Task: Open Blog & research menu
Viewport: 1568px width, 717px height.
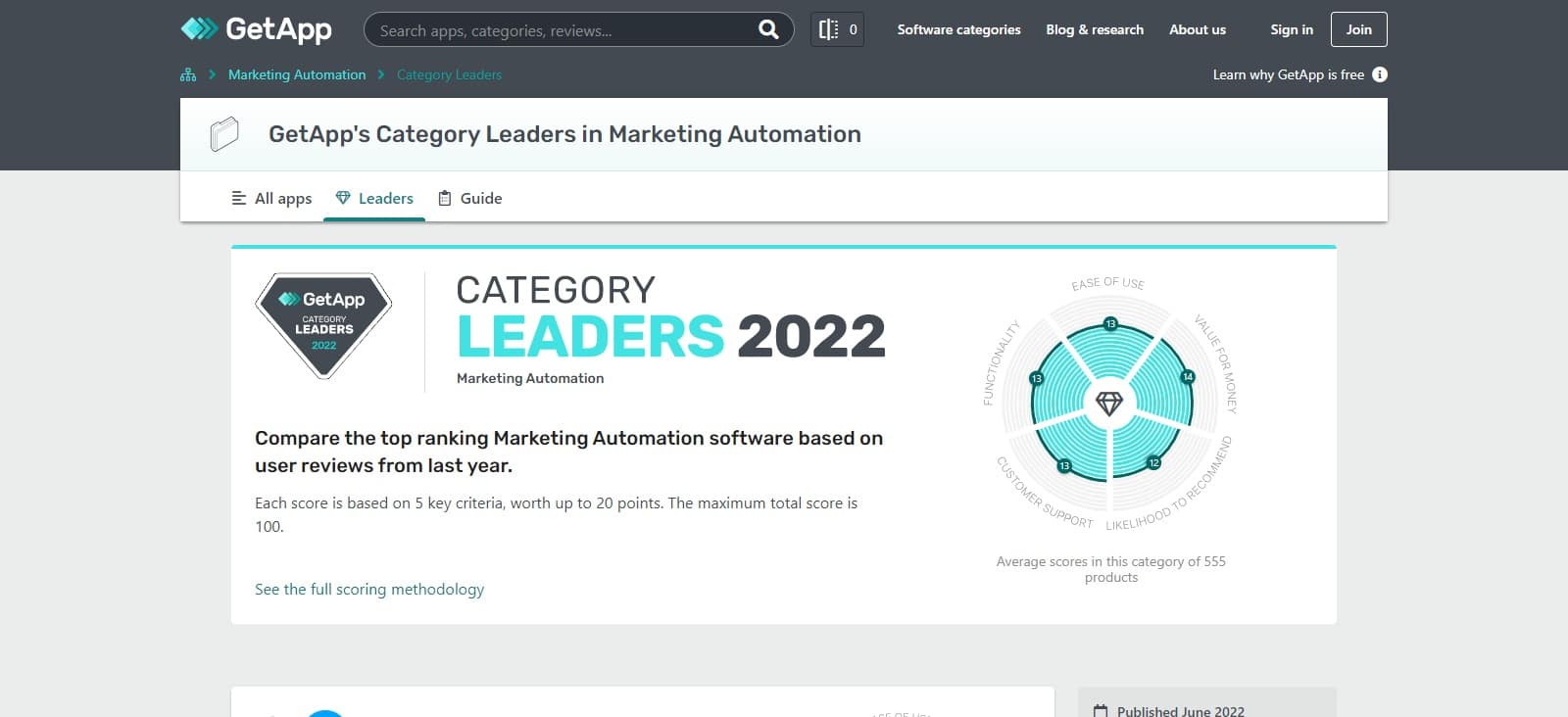Action: (1095, 29)
